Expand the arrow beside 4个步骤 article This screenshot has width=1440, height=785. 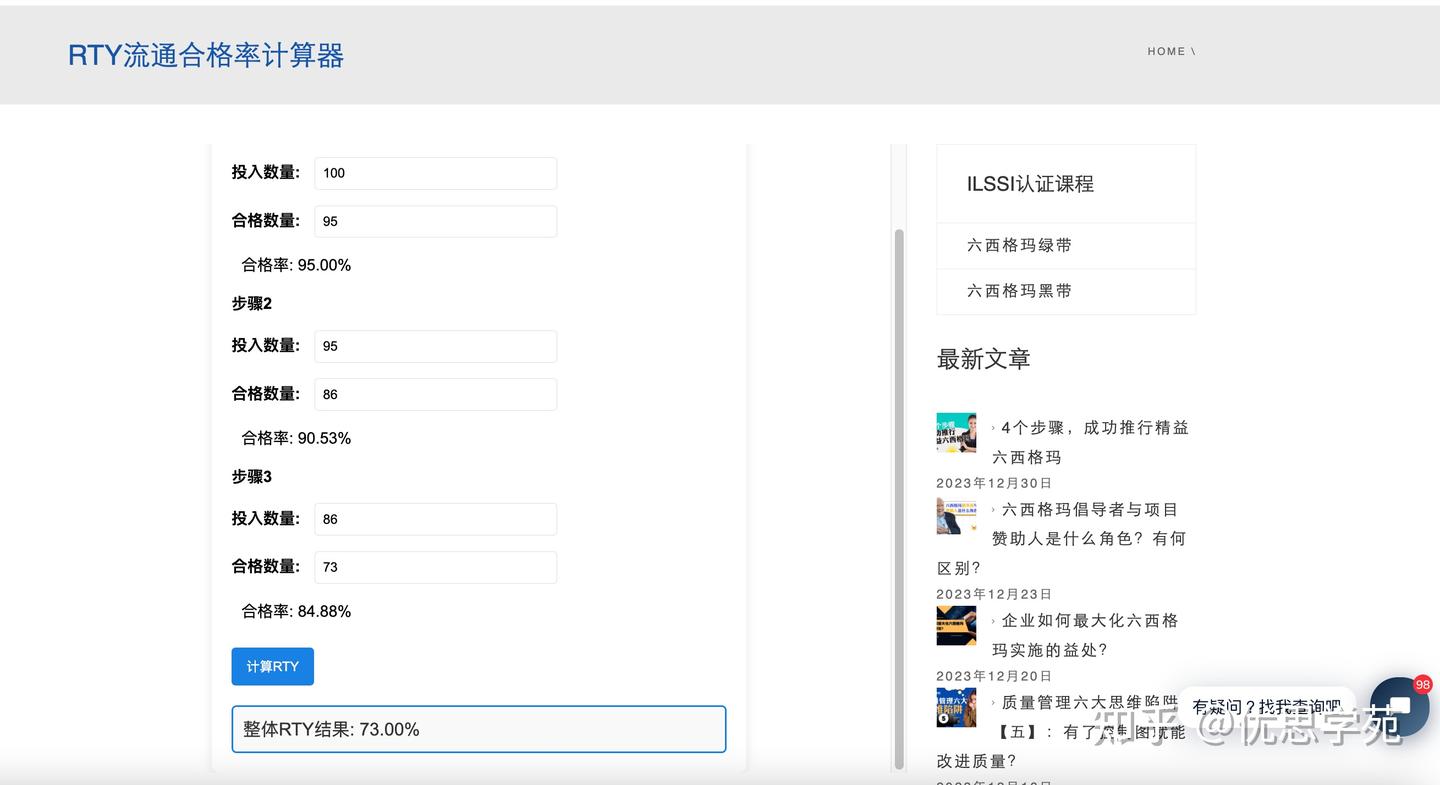[993, 427]
